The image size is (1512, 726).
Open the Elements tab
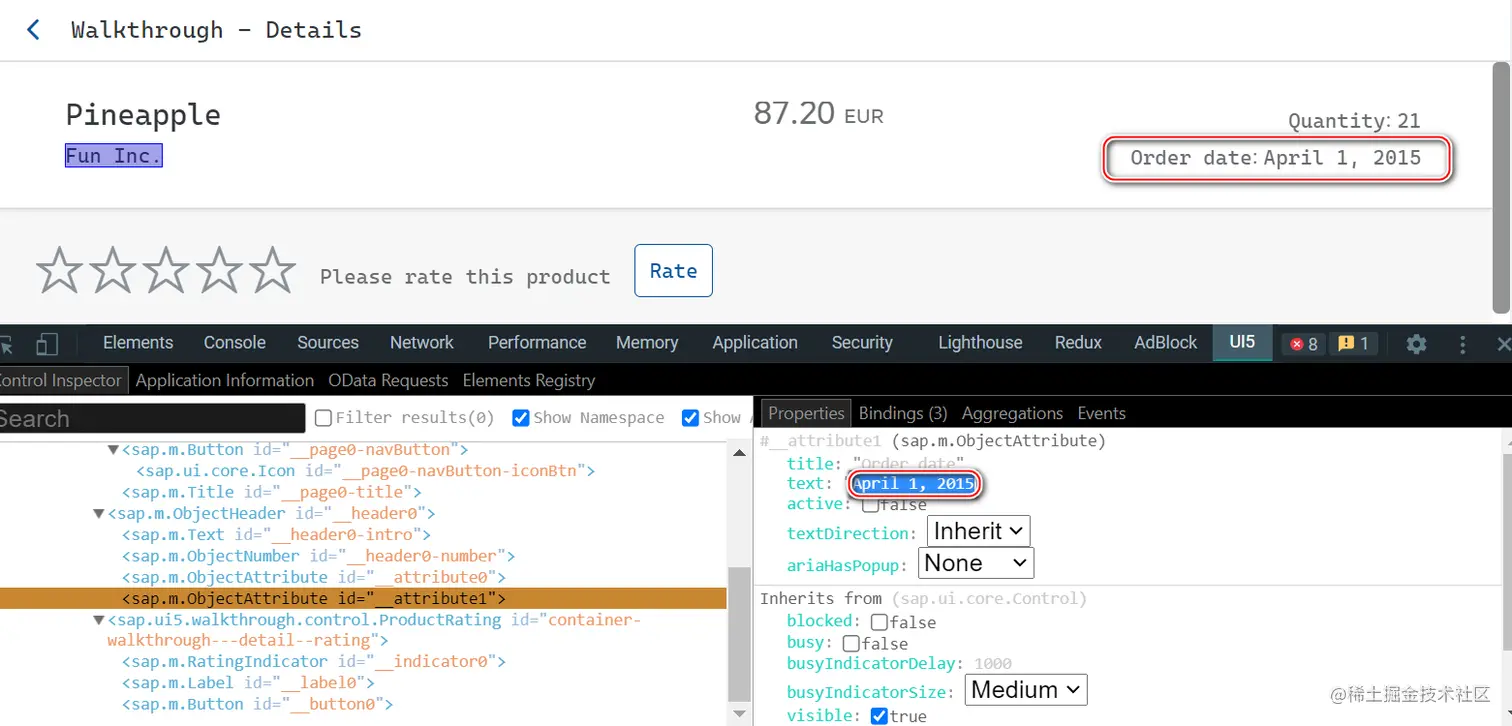click(x=138, y=342)
